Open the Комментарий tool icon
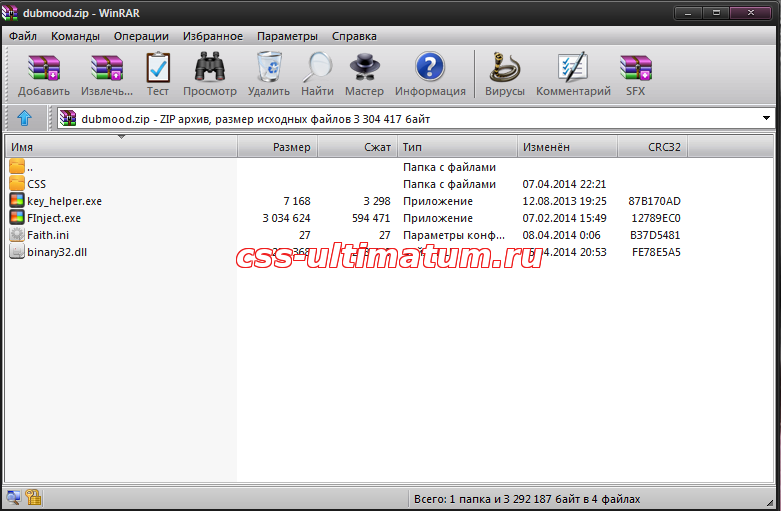 (573, 67)
